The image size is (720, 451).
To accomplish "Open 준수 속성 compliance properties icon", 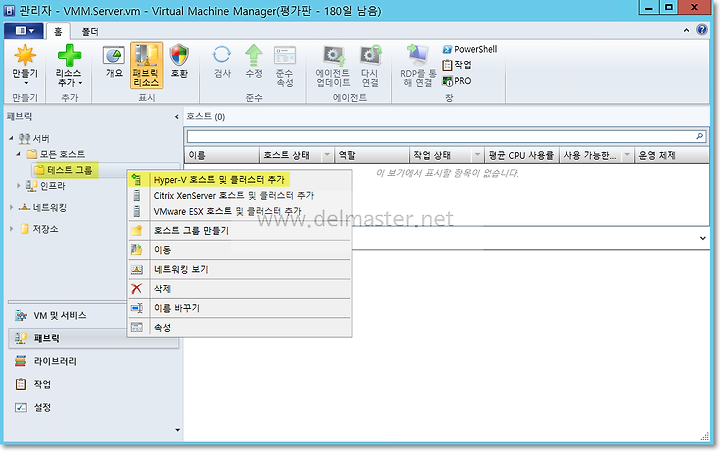I will [285, 56].
